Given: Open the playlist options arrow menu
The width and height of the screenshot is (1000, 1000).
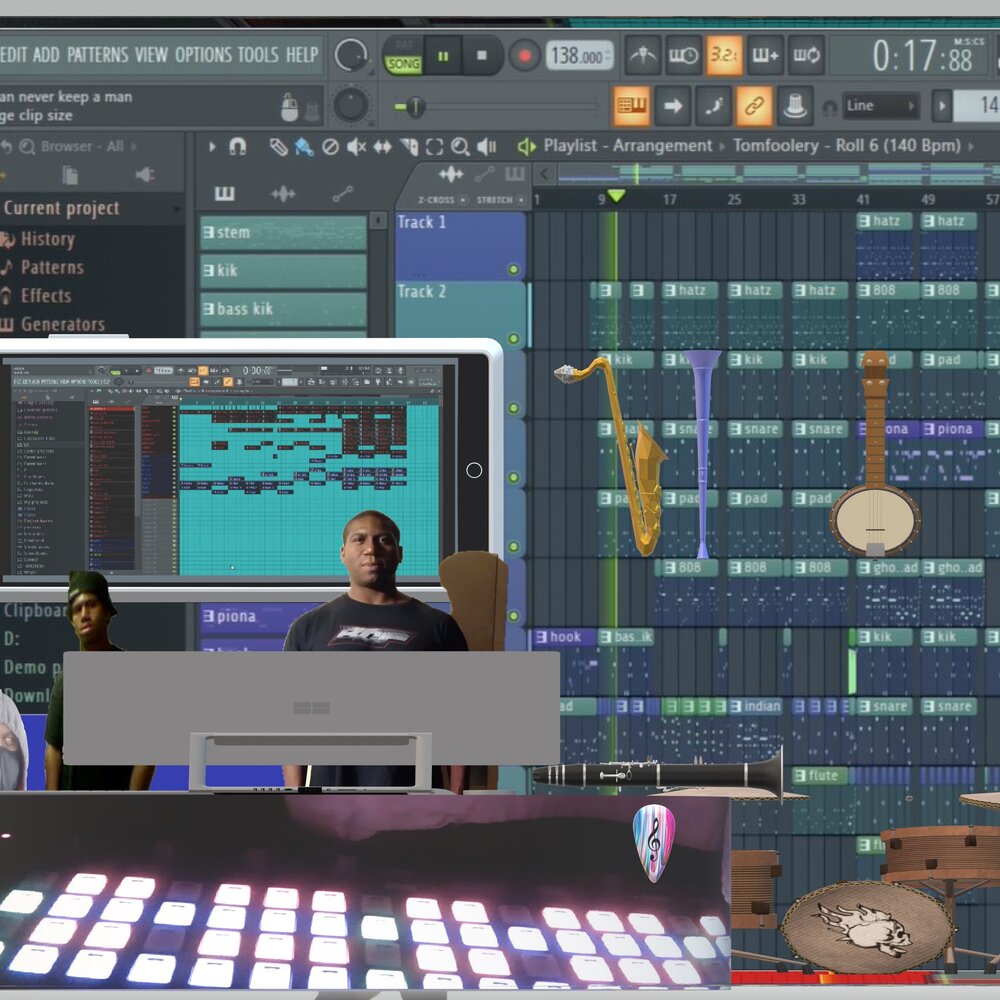Looking at the screenshot, I should 212,147.
